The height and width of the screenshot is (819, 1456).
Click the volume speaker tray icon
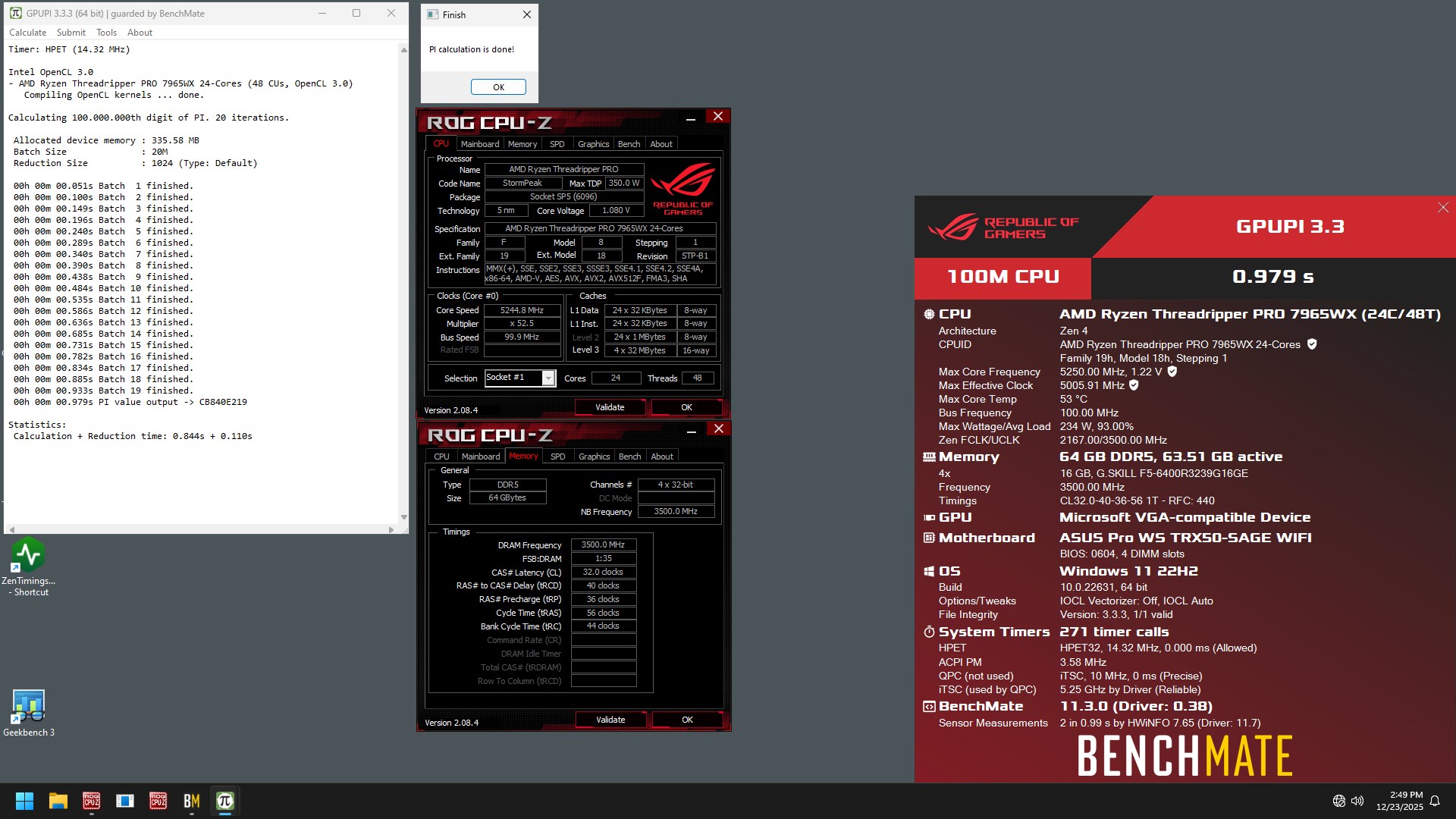tap(1357, 801)
